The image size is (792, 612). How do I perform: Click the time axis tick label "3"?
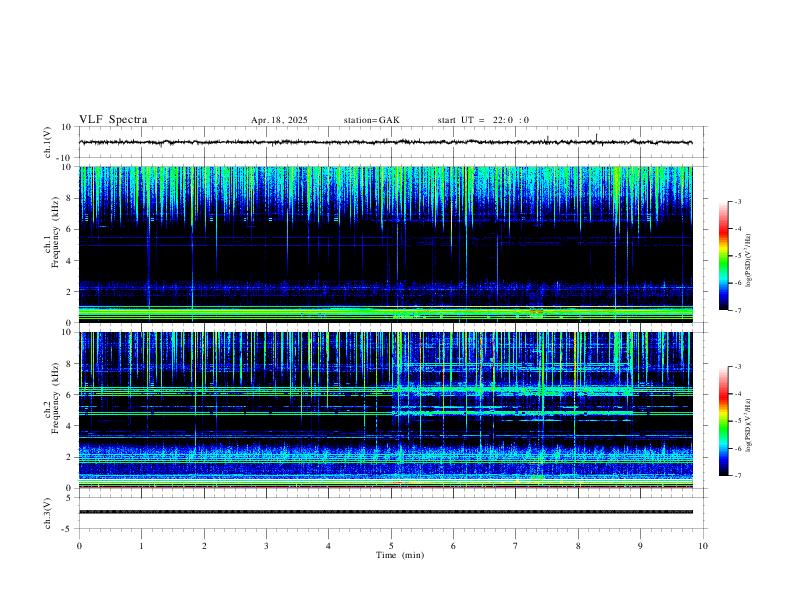tap(267, 546)
